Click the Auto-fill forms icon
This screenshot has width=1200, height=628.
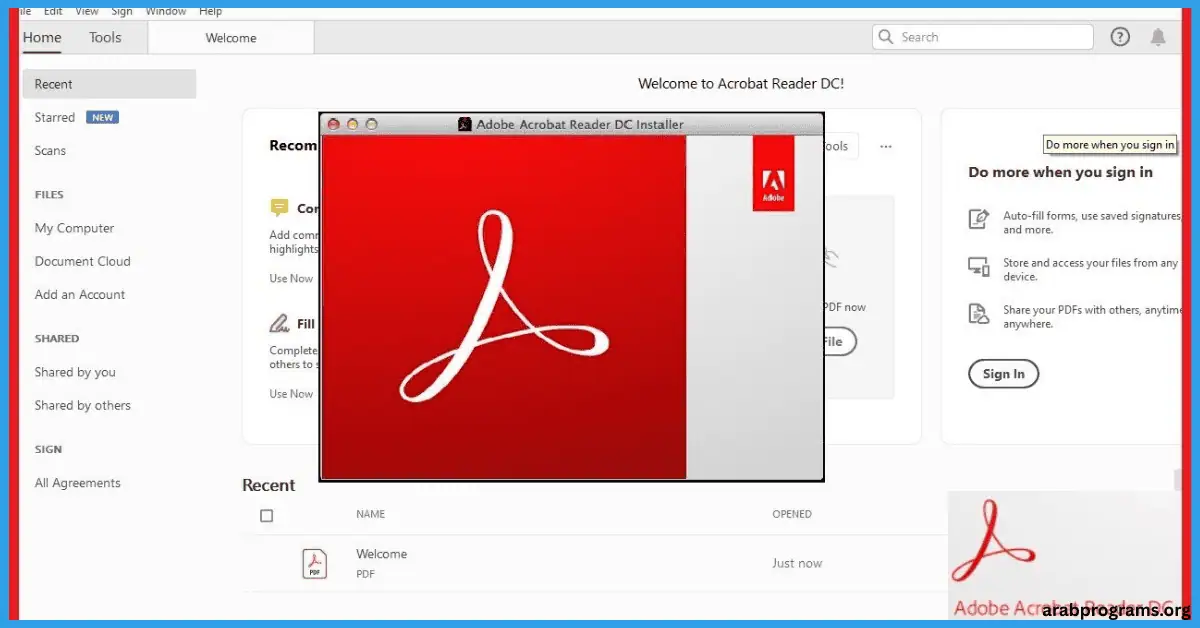click(978, 219)
